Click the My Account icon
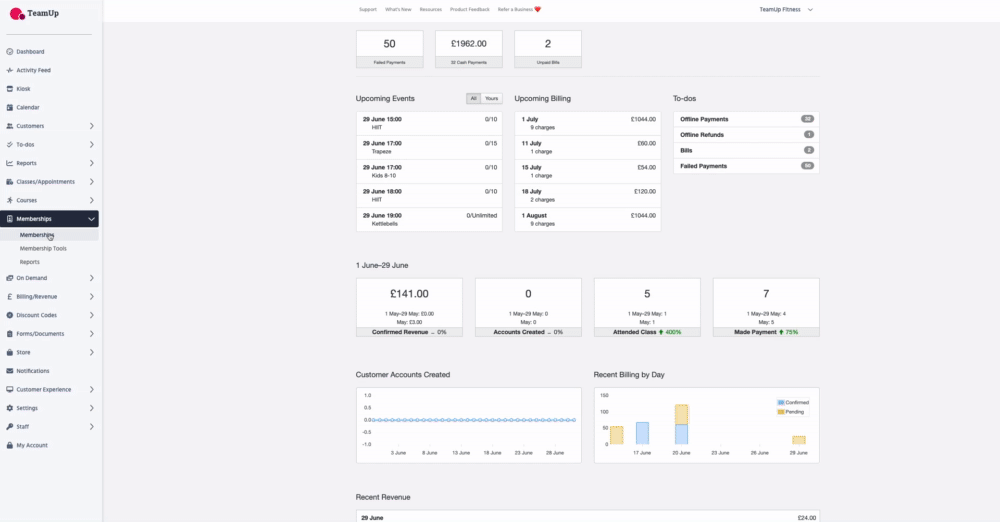1000x522 pixels. click(x=10, y=445)
